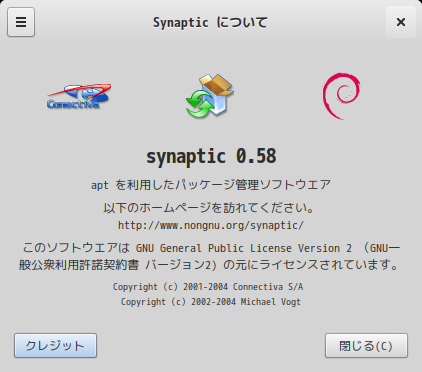The height and width of the screenshot is (372, 422).
Task: Click the 'Copyright (c) 2001-2004 Connectiva S/A' line
Action: tap(208, 287)
